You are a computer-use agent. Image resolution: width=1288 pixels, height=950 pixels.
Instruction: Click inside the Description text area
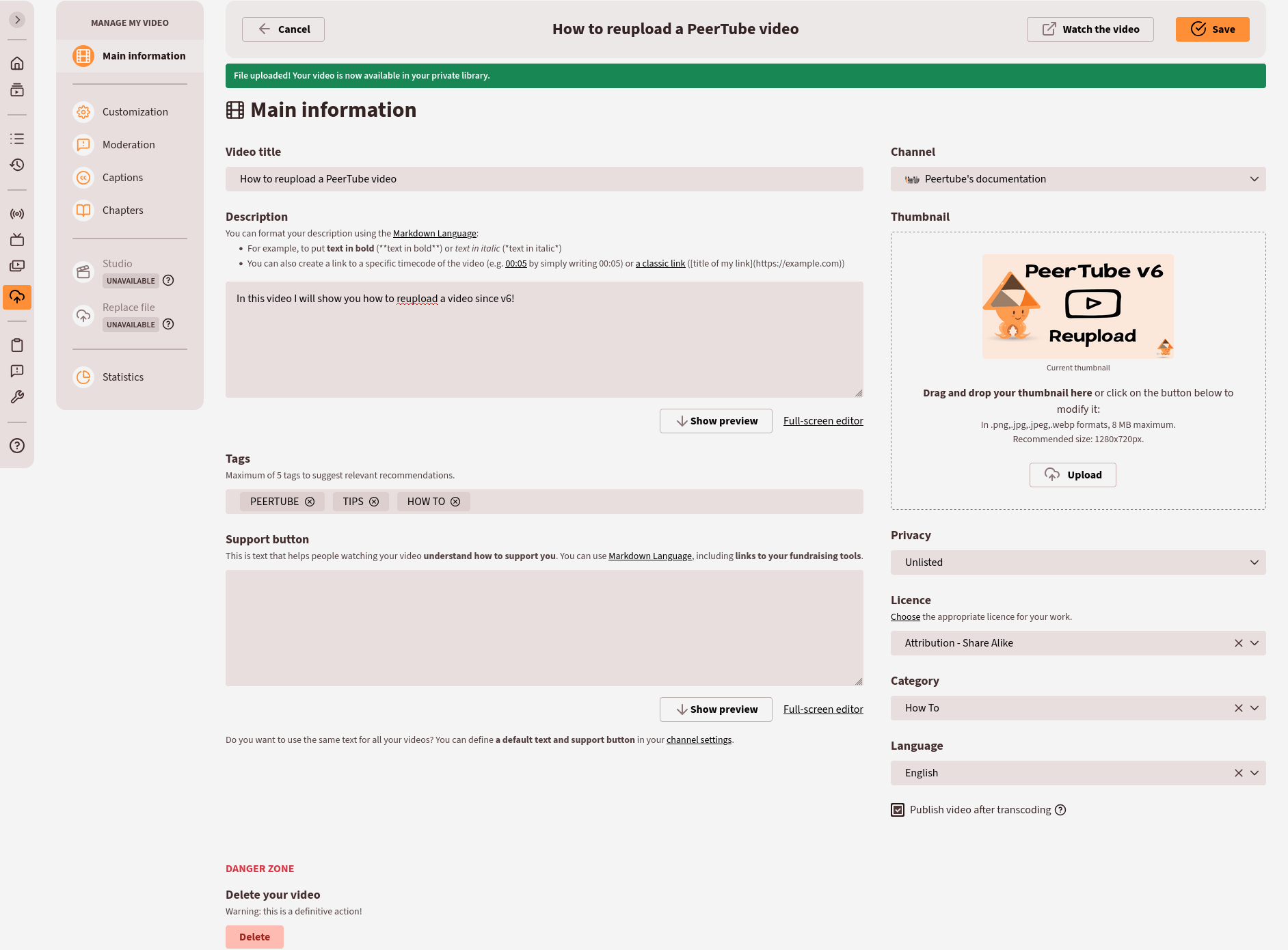[544, 340]
